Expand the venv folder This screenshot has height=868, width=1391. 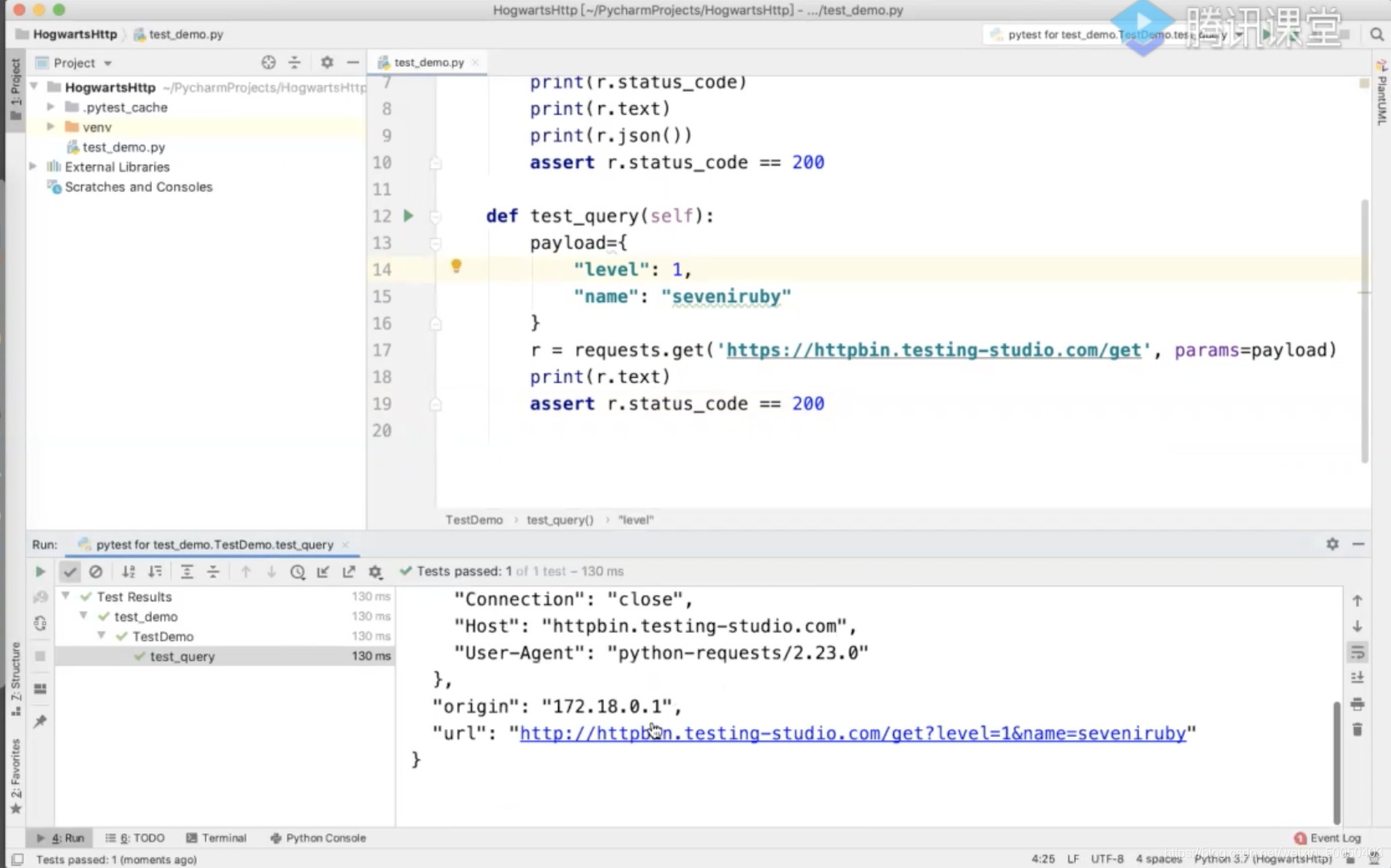point(51,127)
